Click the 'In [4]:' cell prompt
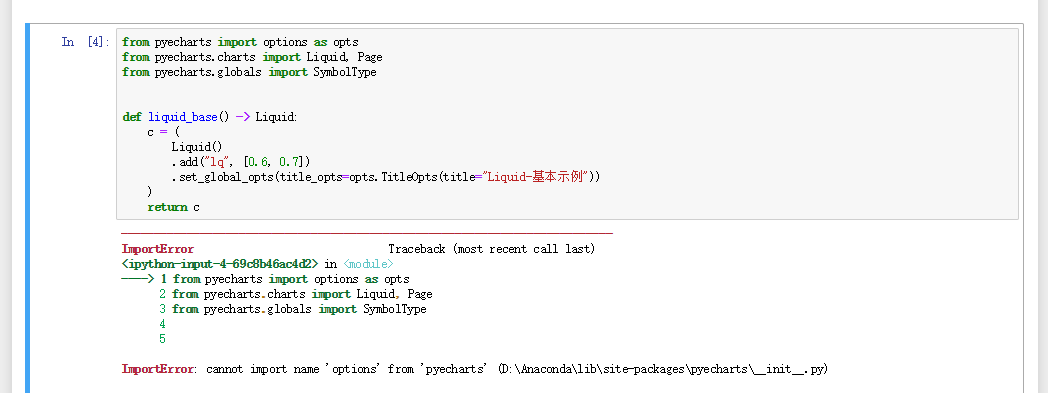The width and height of the screenshot is (1048, 393). (x=85, y=42)
